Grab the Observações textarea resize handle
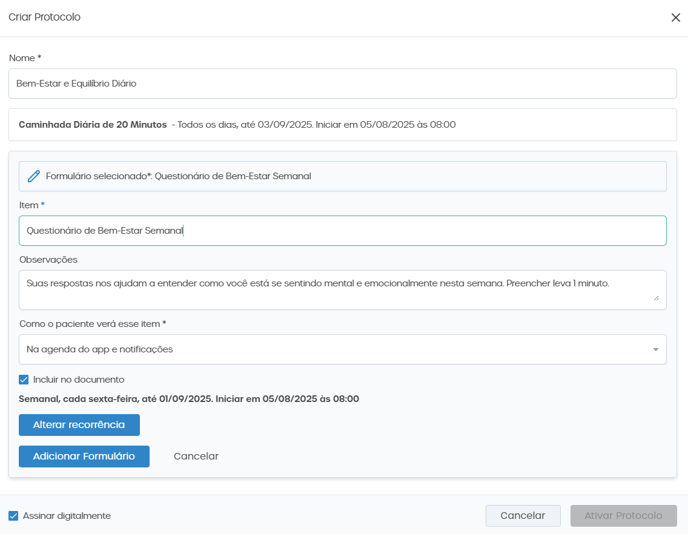Screen dimensions: 688x534 (x=656, y=298)
